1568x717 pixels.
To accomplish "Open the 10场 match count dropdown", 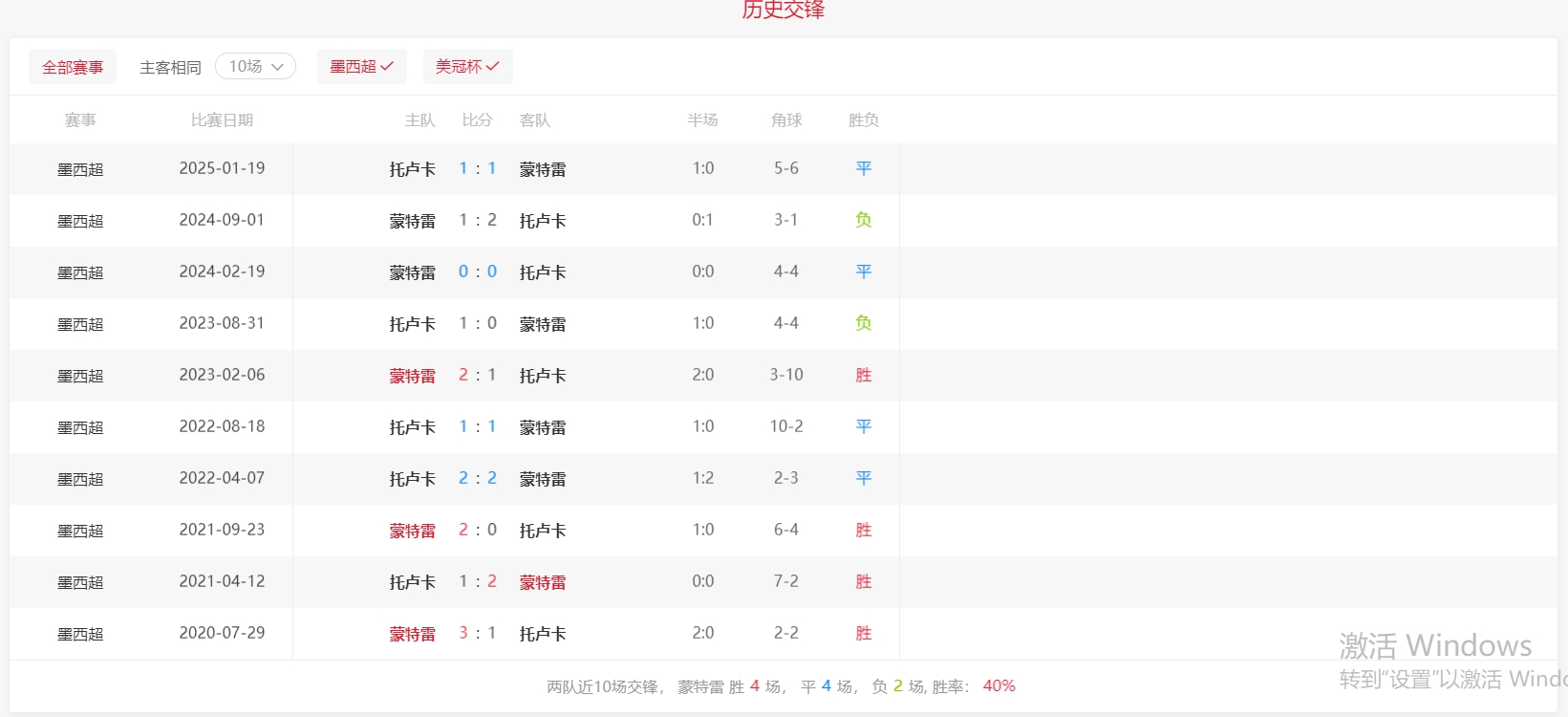I will [x=255, y=66].
